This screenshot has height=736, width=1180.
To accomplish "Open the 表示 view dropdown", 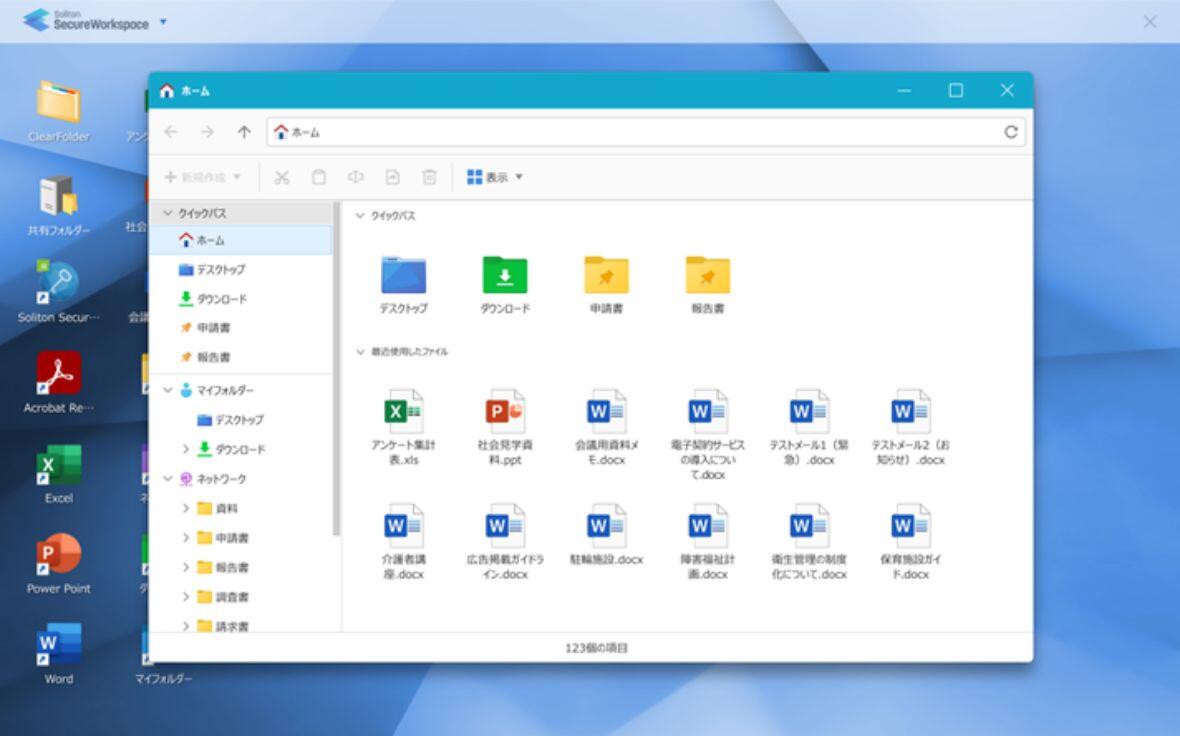I will pos(494,178).
